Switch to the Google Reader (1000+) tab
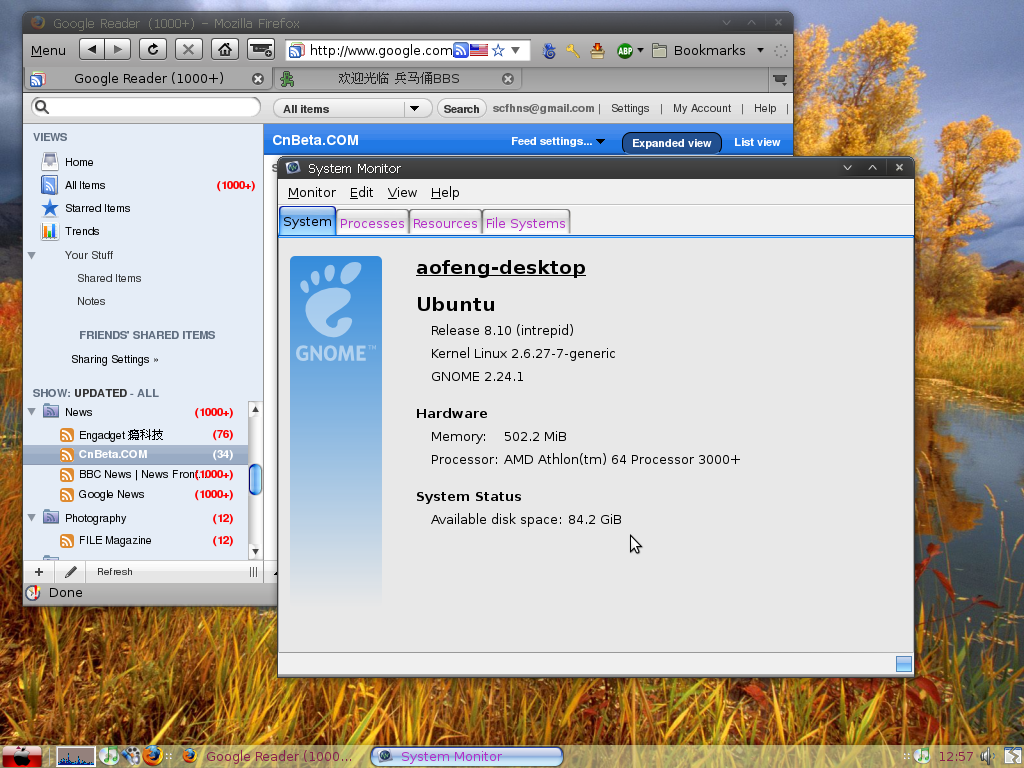This screenshot has height=768, width=1024. (x=148, y=78)
